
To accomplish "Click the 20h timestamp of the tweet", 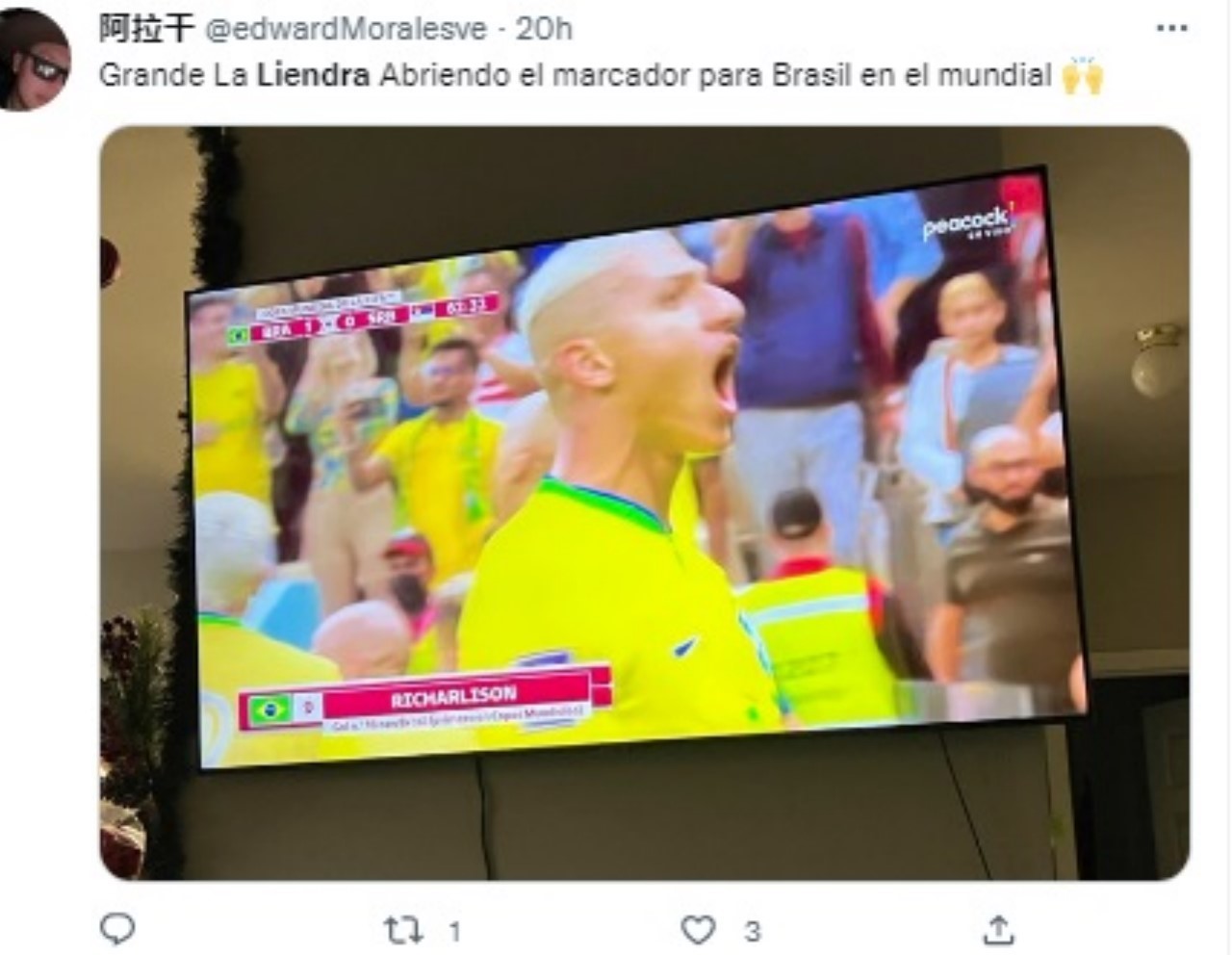I will (545, 29).
